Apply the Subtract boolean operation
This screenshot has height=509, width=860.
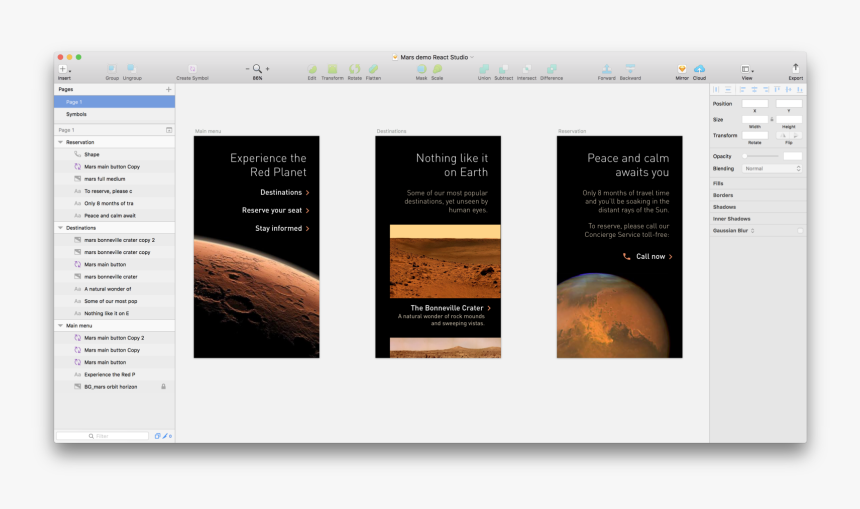(503, 69)
